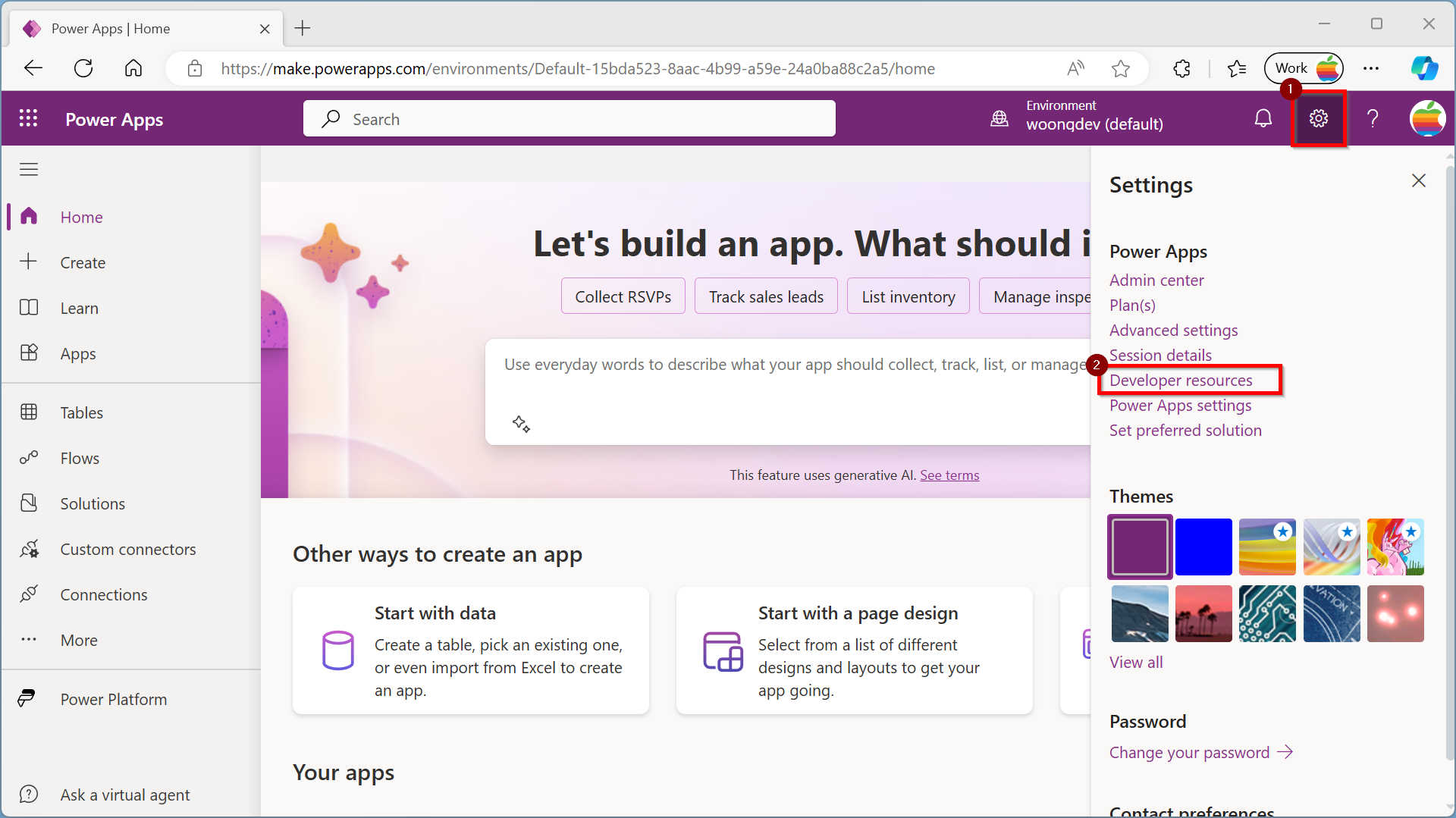Click the app description prompt field
The image size is (1456, 818).
(789, 391)
